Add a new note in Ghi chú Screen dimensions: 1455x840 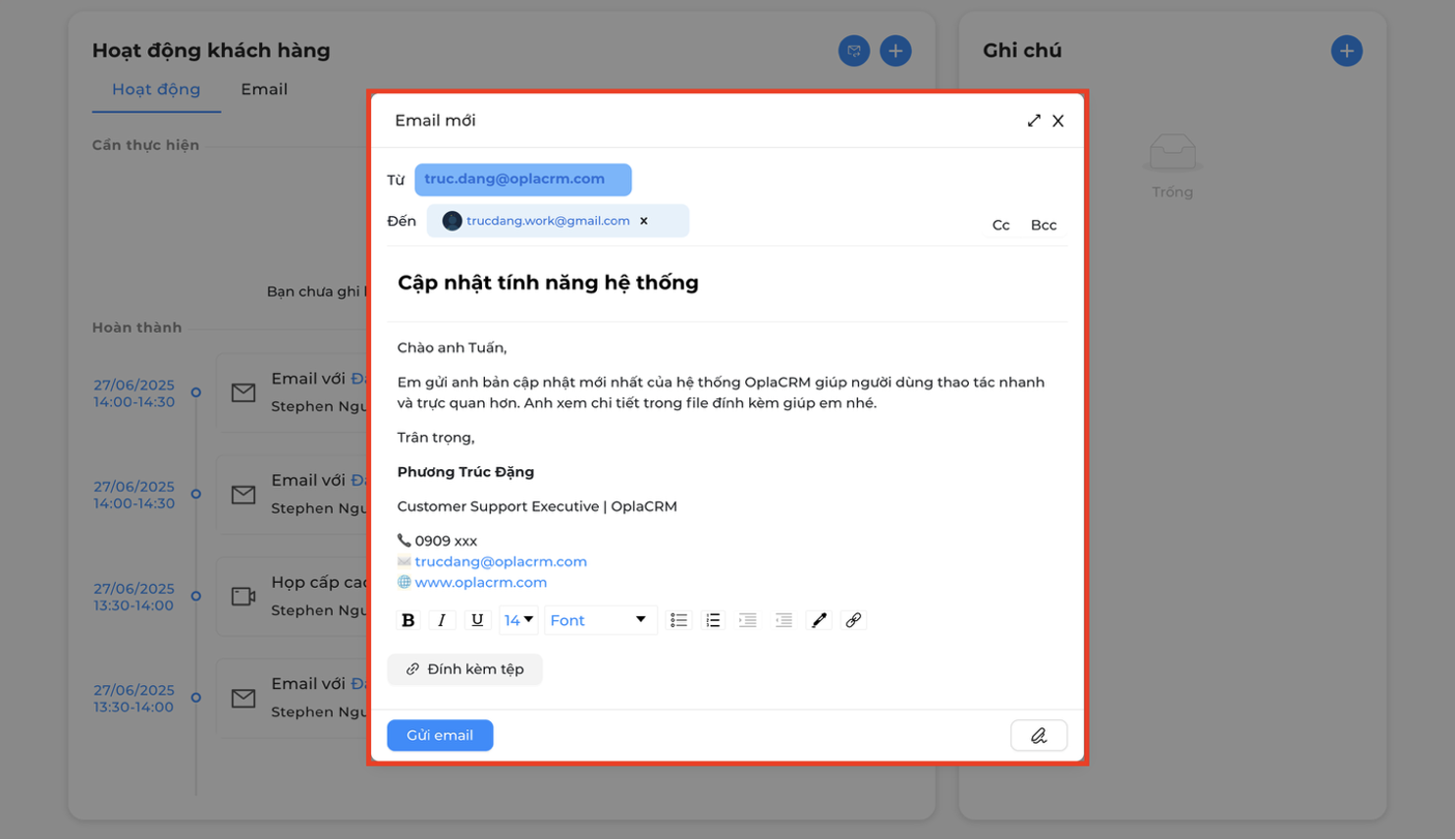pos(1347,51)
